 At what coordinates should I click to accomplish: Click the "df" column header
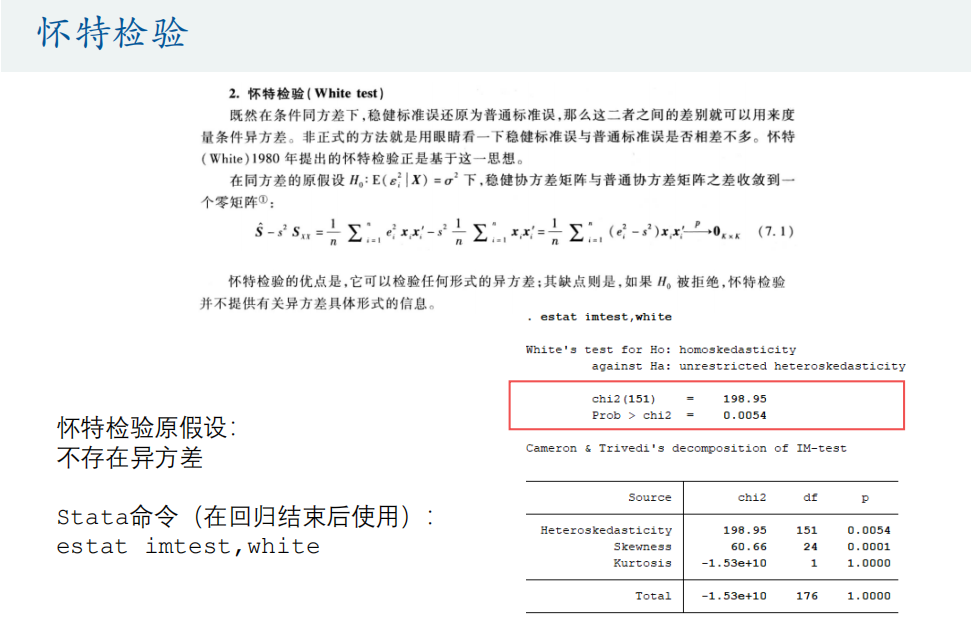click(810, 498)
